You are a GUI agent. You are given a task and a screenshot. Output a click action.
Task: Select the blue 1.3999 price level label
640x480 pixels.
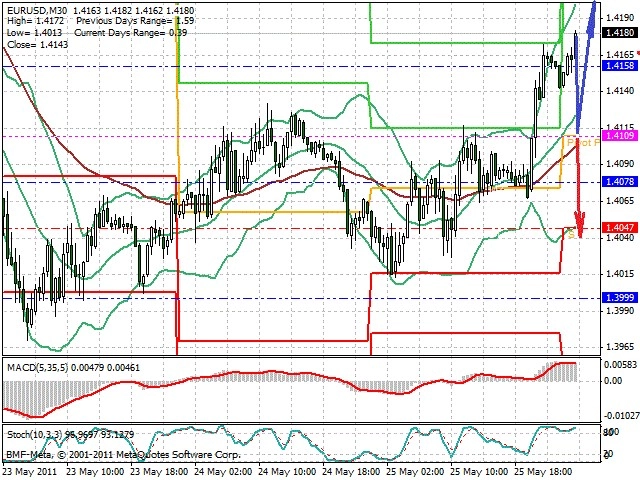620,298
